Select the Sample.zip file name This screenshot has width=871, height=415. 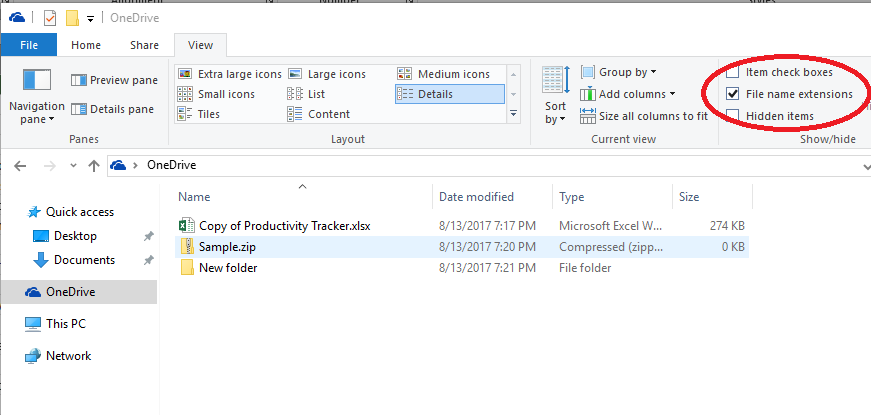(227, 247)
